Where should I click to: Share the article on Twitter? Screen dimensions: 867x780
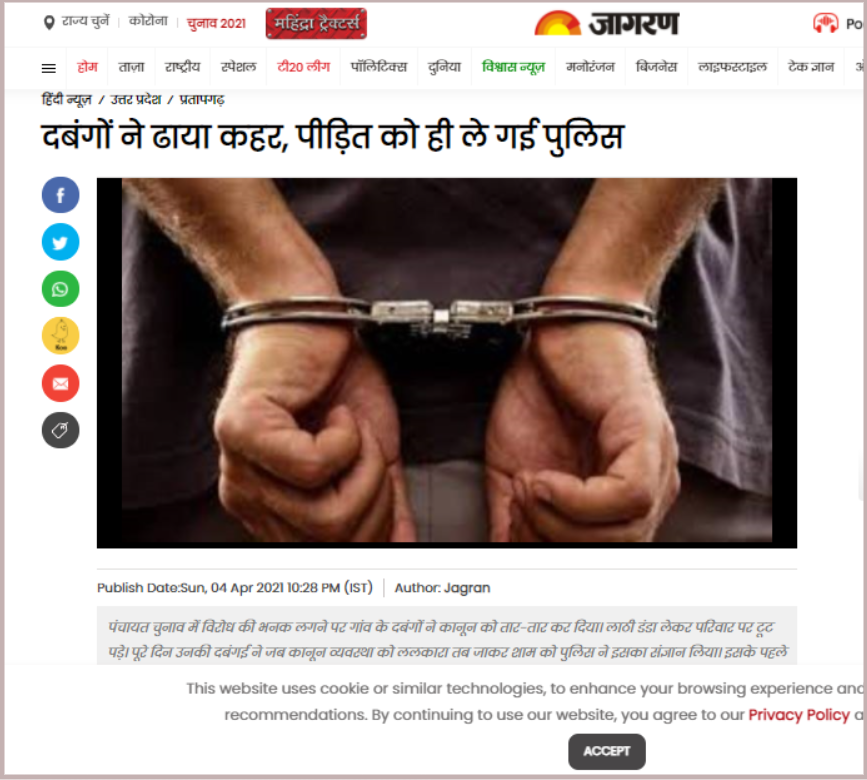tap(60, 242)
